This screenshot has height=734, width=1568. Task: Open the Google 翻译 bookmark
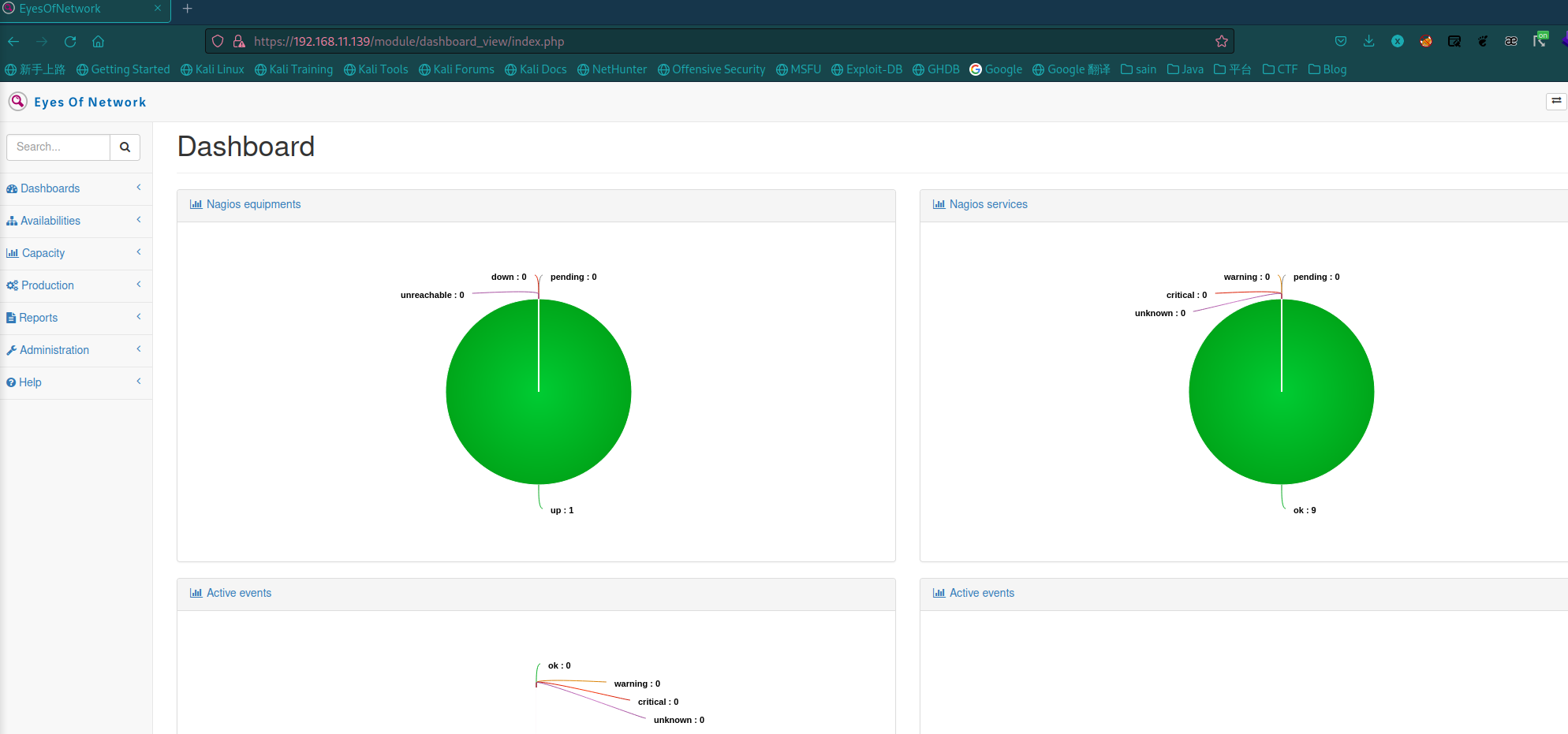1071,69
